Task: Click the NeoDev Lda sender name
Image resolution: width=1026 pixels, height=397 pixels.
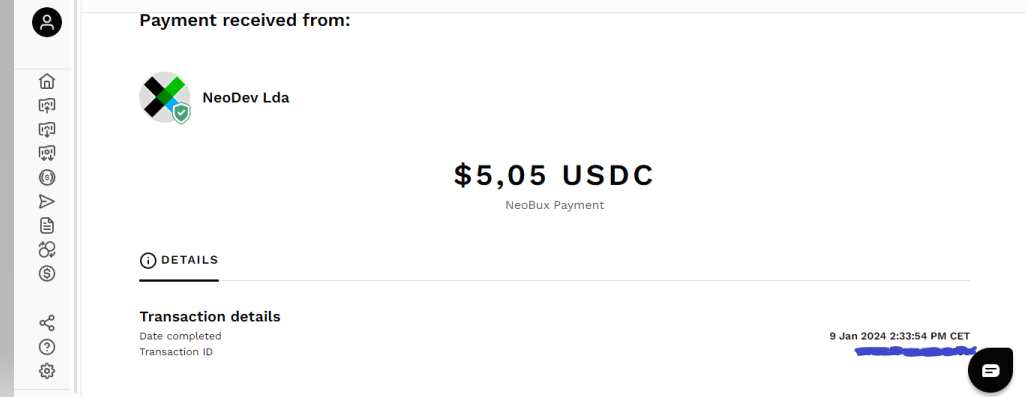Action: pyautogui.click(x=246, y=98)
